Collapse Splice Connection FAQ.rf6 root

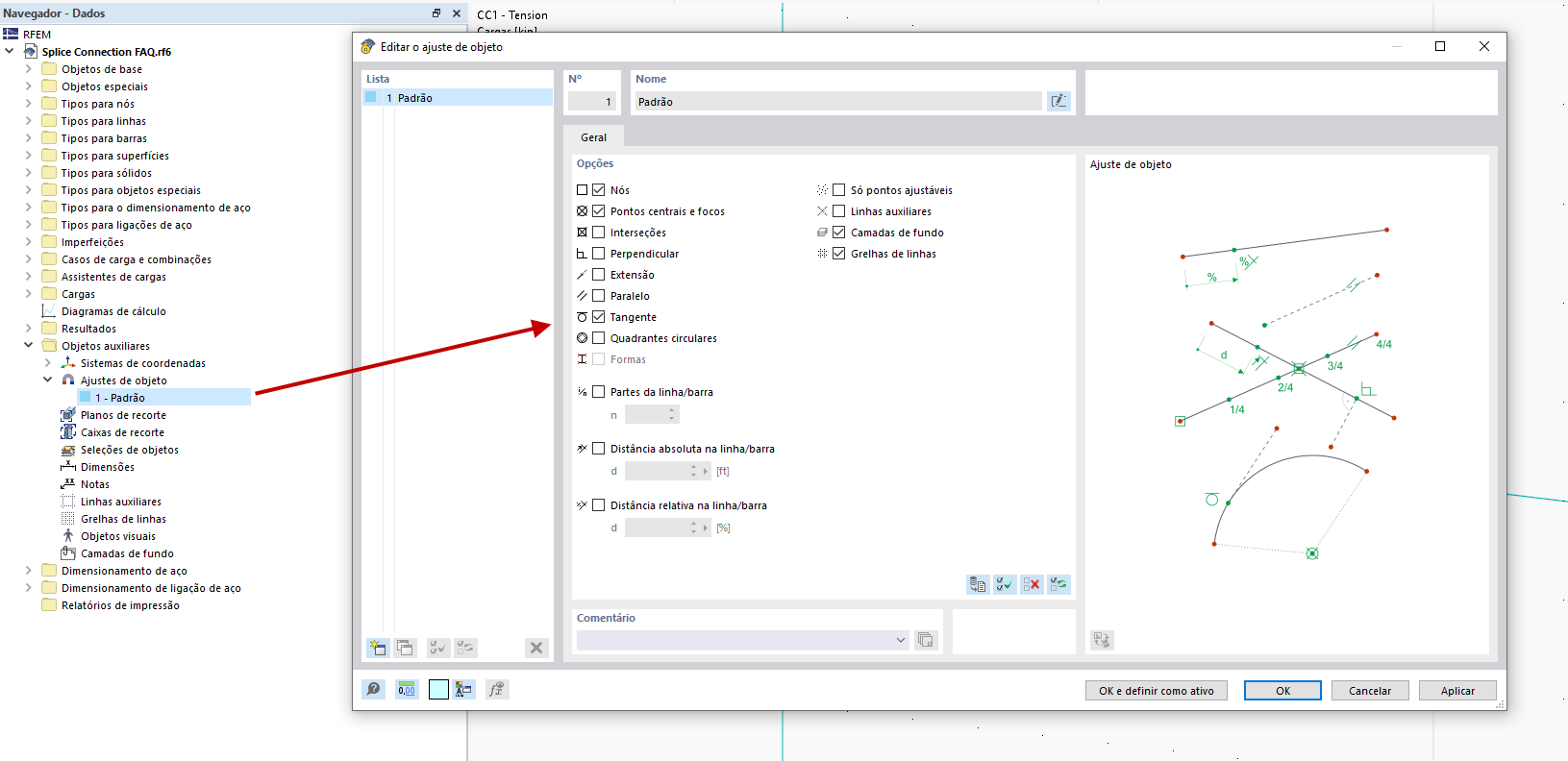tap(9, 52)
